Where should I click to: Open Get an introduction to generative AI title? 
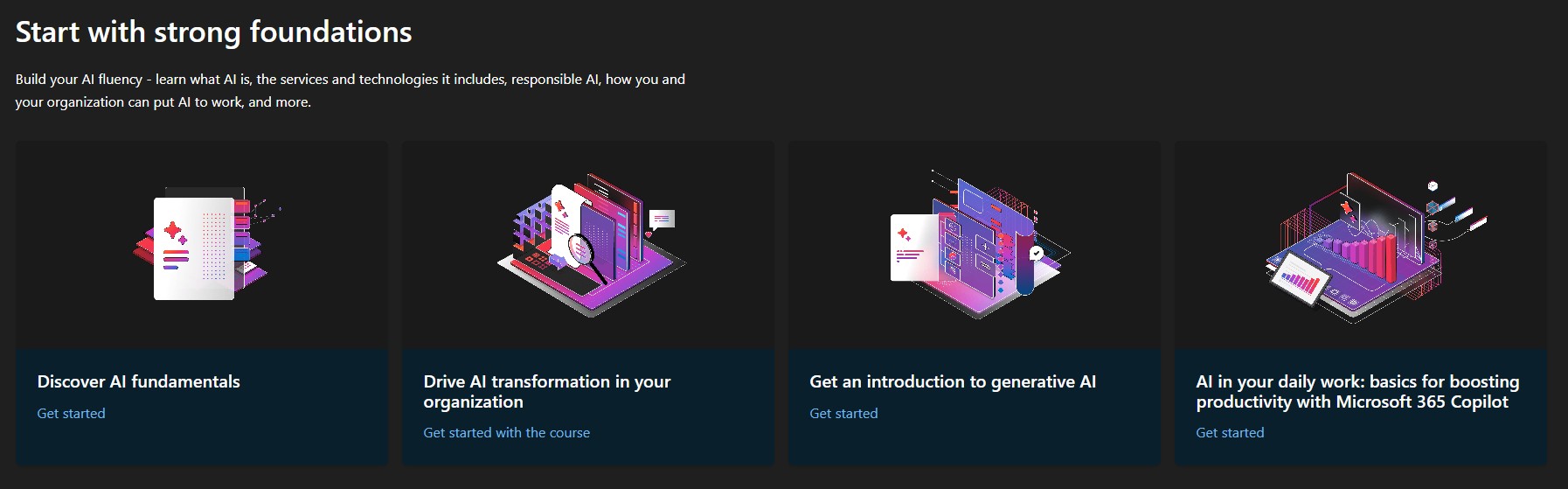pyautogui.click(x=952, y=381)
